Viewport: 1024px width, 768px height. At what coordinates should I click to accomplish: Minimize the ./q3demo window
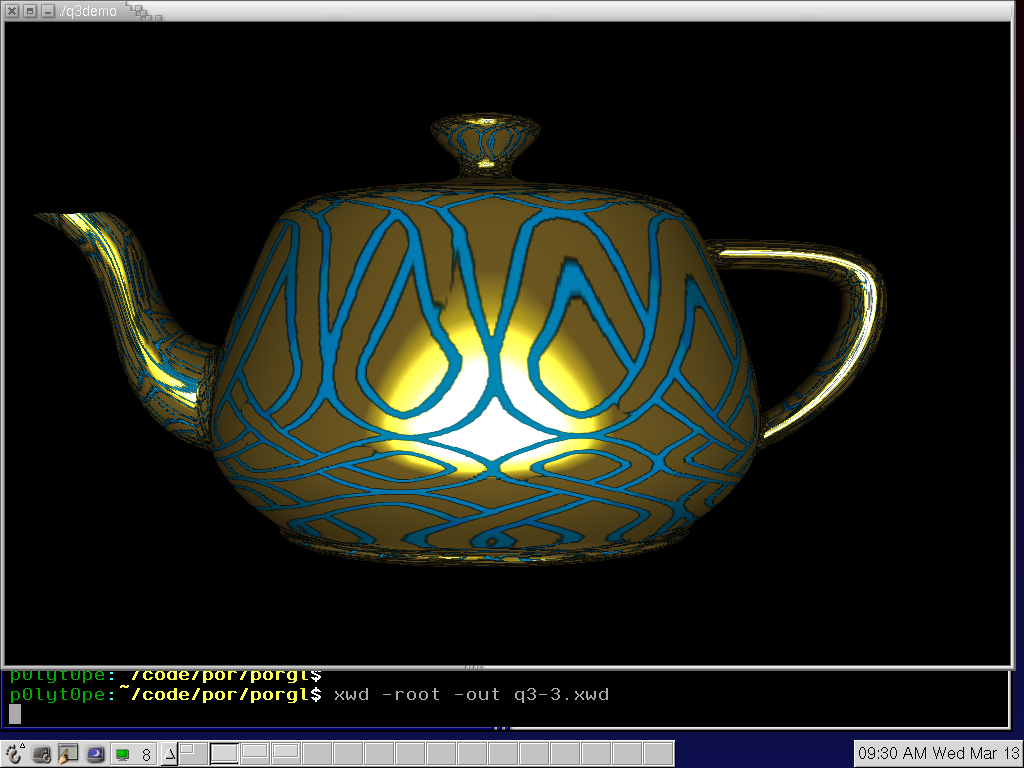[x=47, y=10]
